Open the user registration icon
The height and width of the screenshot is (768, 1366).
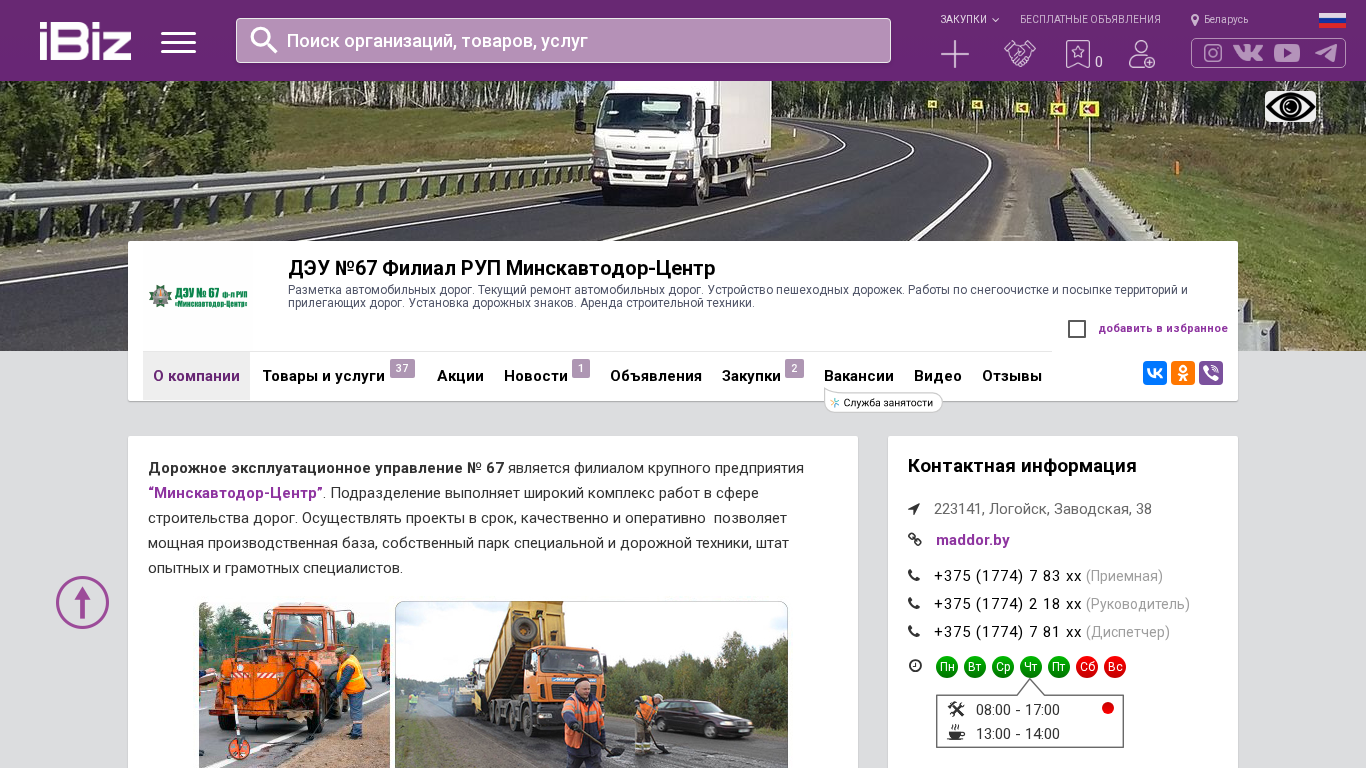click(1142, 54)
